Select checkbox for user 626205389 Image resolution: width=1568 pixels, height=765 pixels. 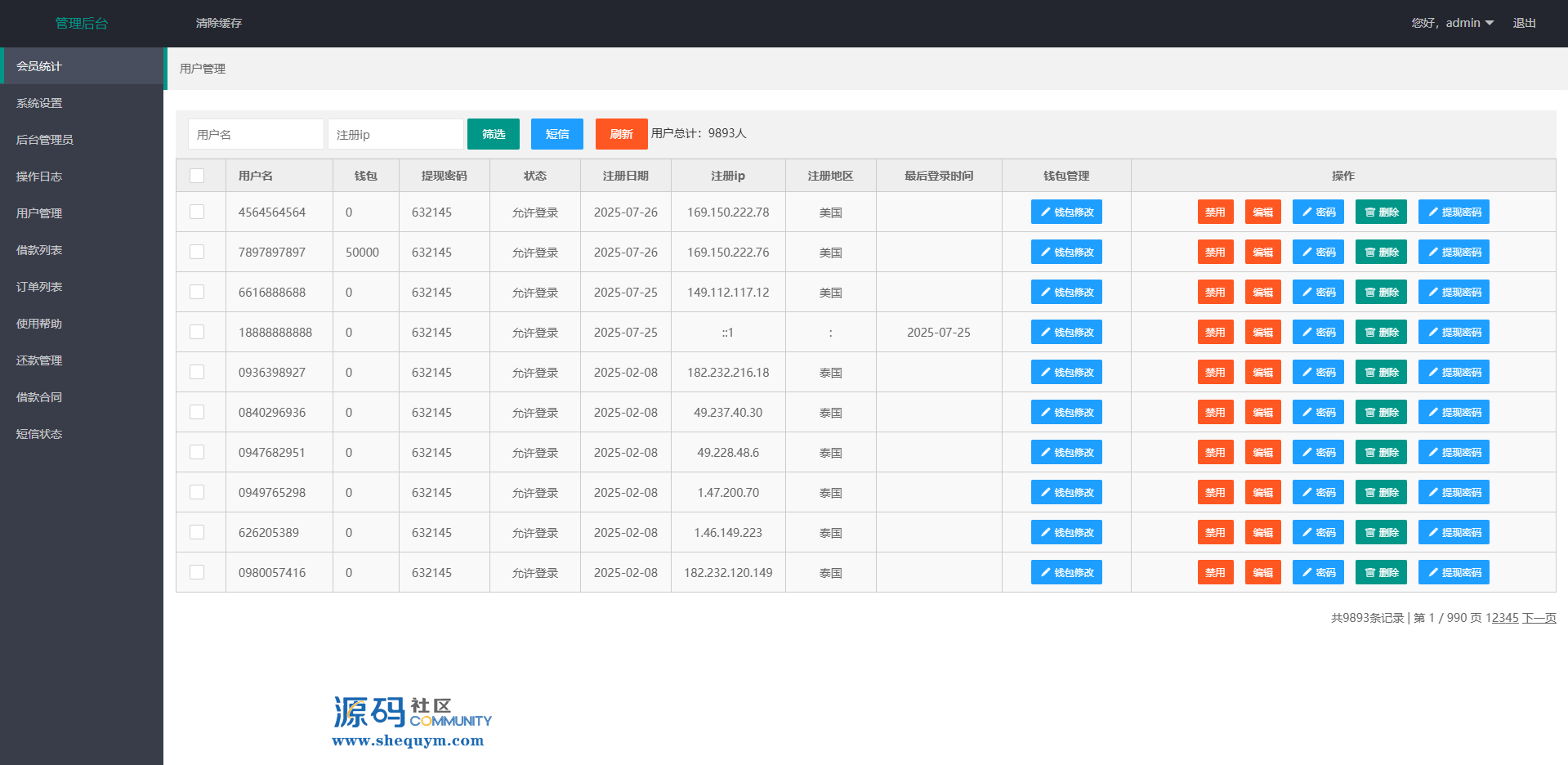pyautogui.click(x=197, y=532)
